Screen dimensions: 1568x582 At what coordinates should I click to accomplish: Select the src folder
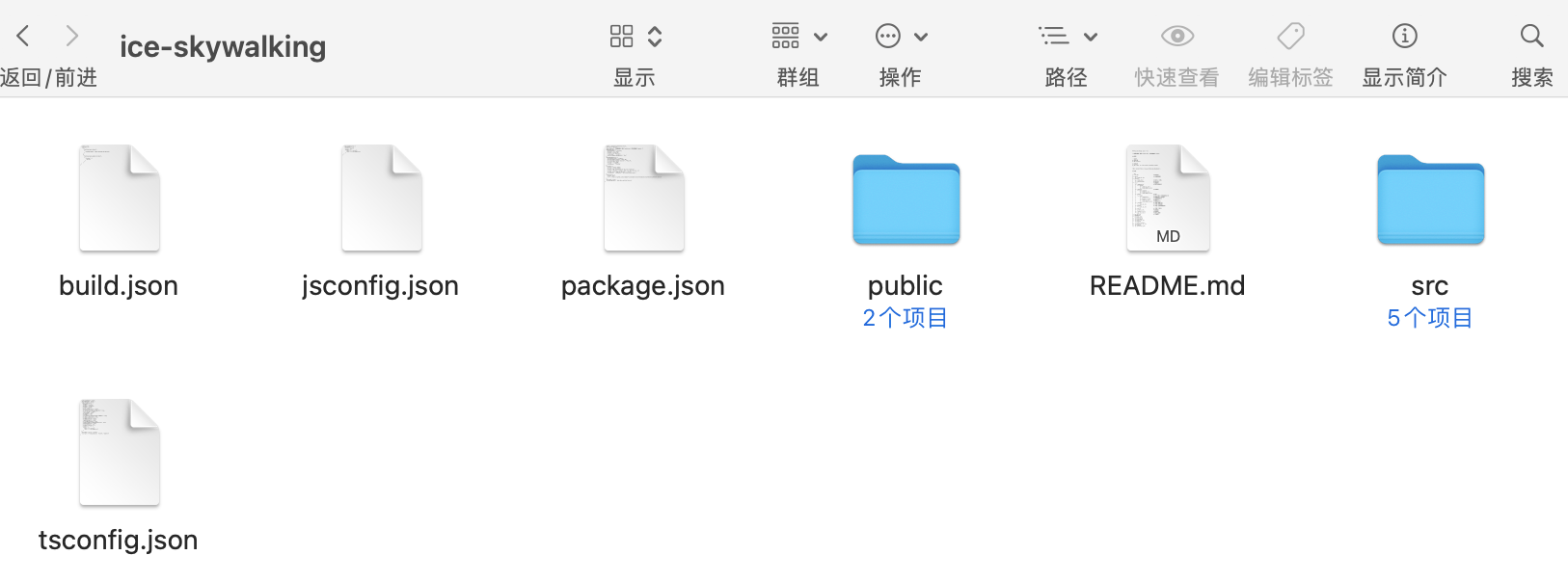coord(1430,199)
